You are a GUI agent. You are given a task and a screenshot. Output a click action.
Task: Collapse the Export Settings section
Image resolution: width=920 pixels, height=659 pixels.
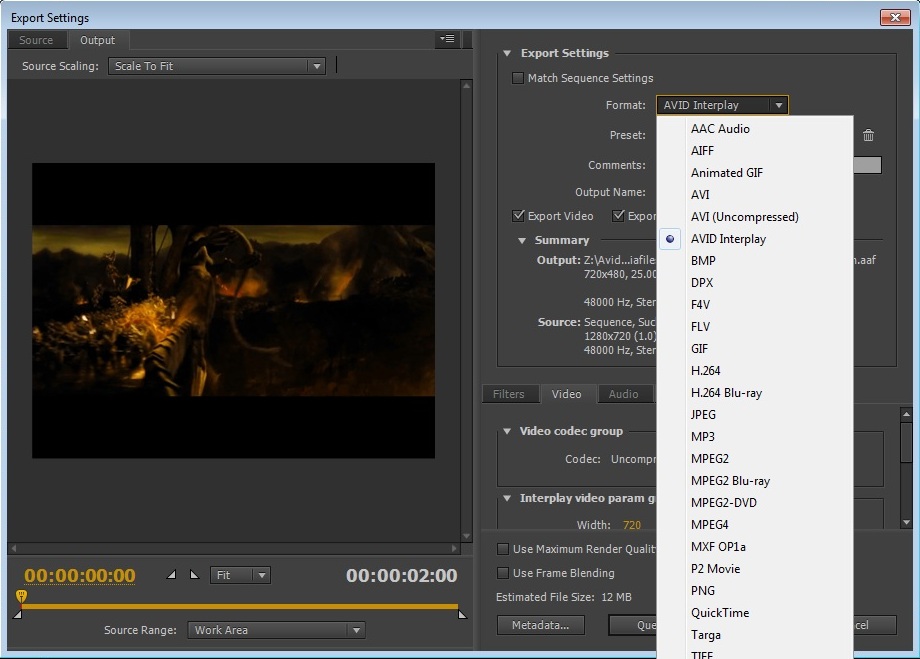[x=507, y=53]
